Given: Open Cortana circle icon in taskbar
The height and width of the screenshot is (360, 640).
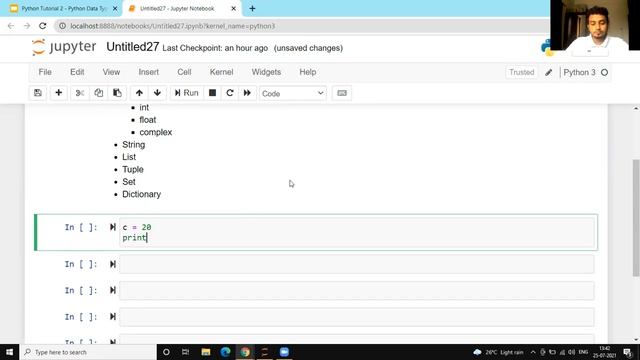Looking at the screenshot, I should point(166,352).
